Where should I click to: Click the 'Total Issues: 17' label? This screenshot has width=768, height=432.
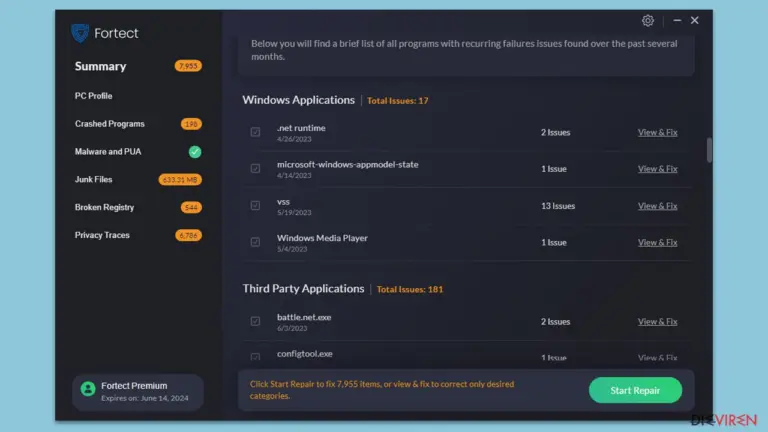(398, 101)
